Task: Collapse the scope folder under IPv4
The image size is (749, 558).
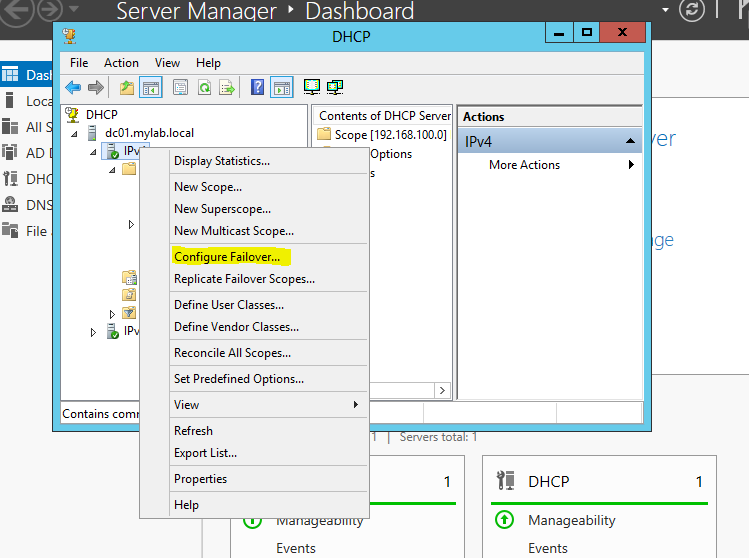Action: coord(112,170)
